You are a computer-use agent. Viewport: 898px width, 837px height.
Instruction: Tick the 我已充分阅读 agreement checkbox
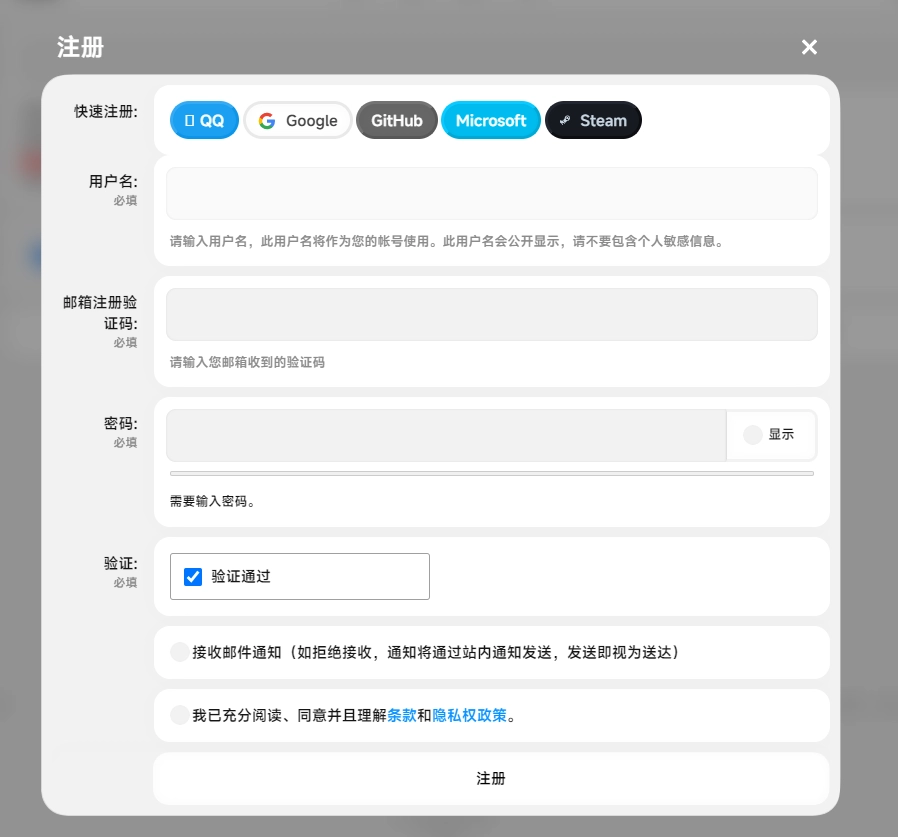tap(180, 715)
